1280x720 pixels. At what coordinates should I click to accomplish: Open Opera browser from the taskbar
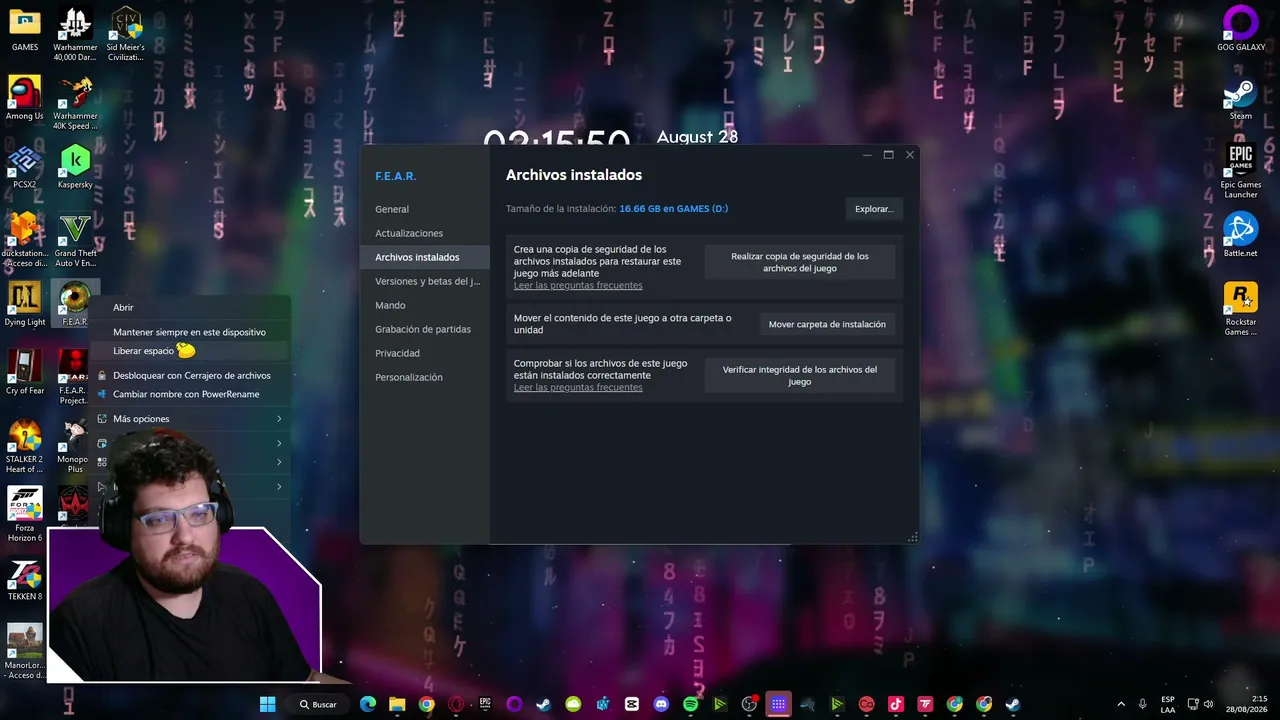(456, 704)
